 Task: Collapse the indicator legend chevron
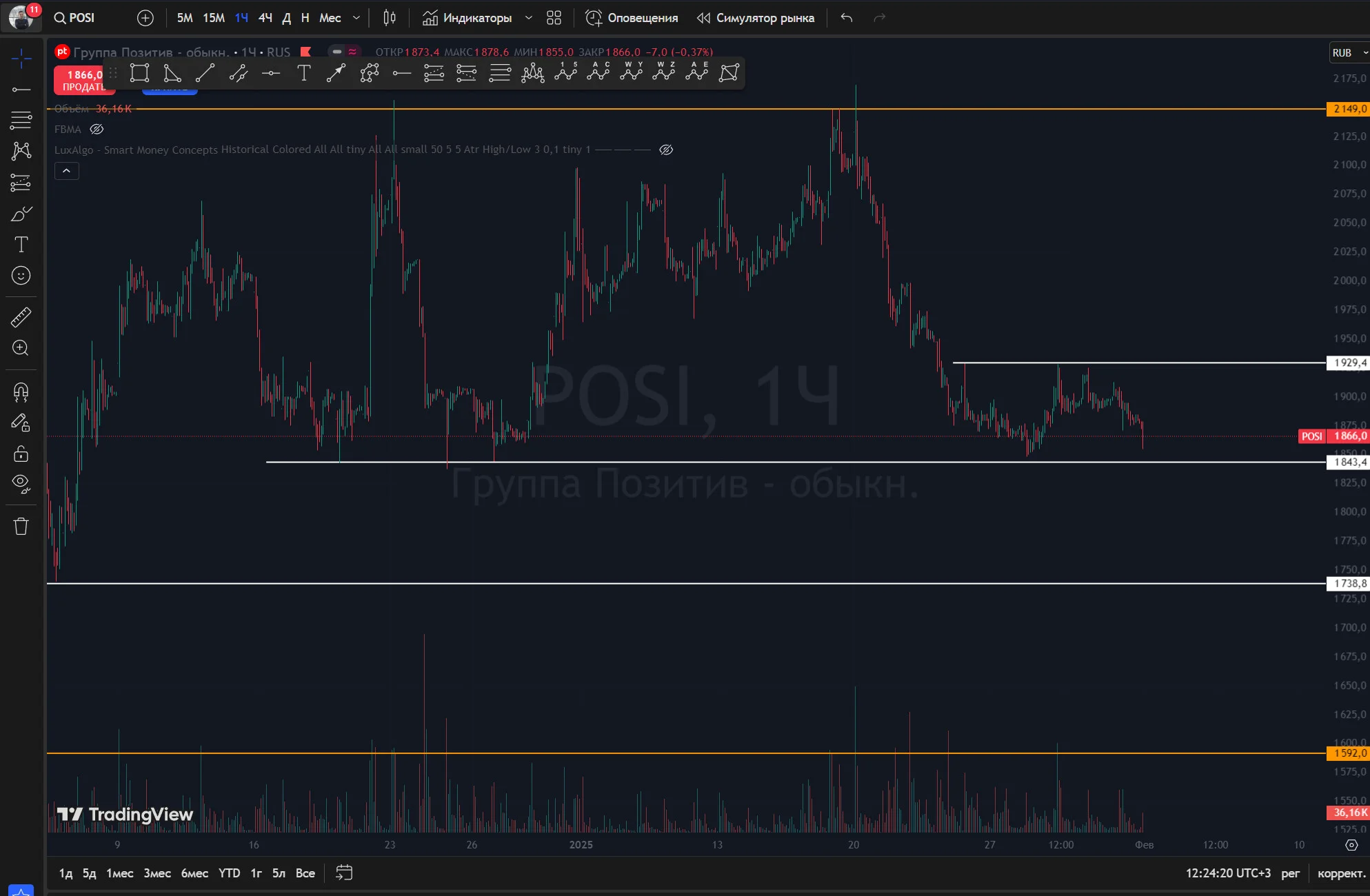click(x=67, y=170)
